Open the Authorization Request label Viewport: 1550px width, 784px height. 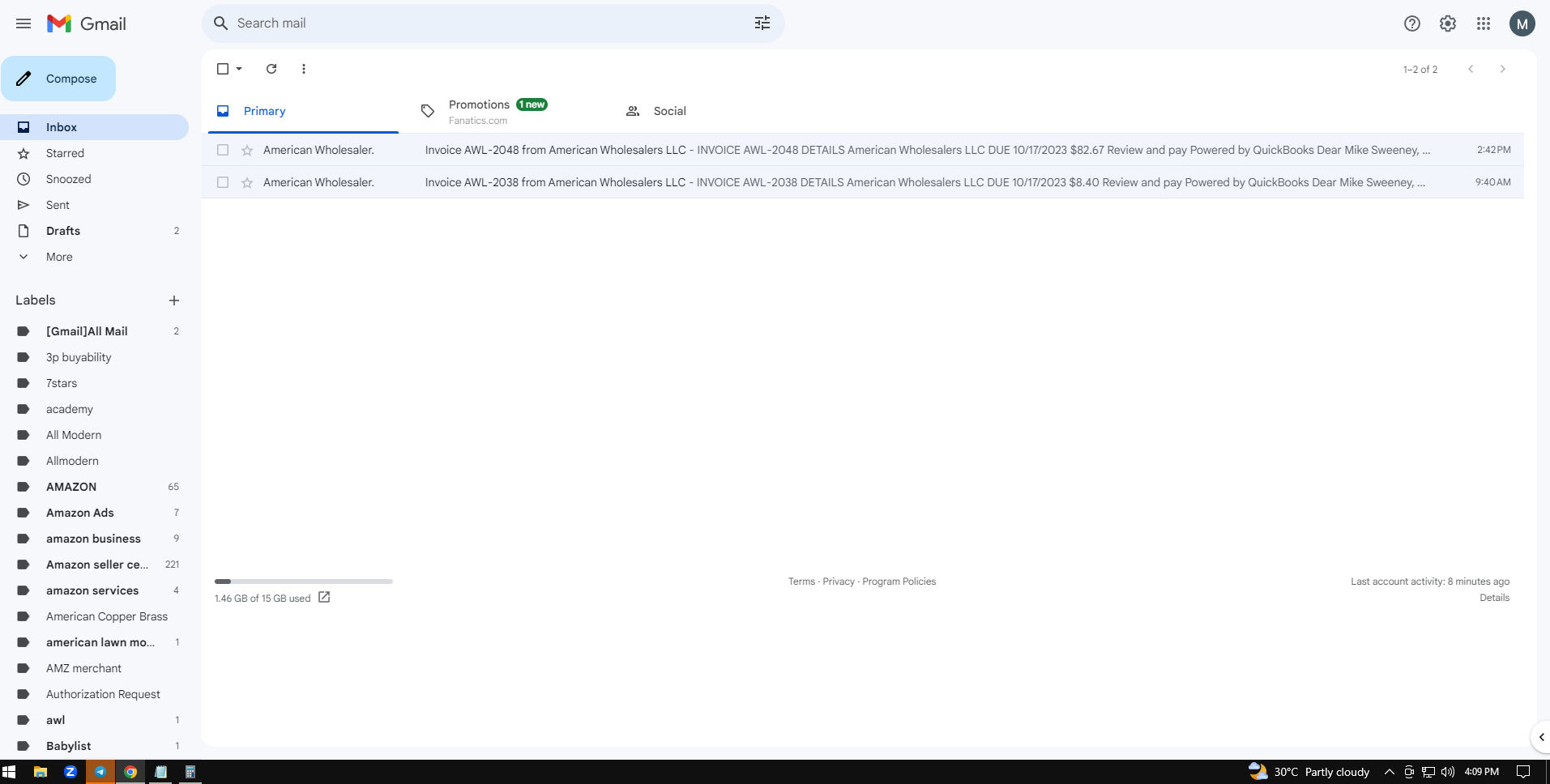click(x=94, y=694)
